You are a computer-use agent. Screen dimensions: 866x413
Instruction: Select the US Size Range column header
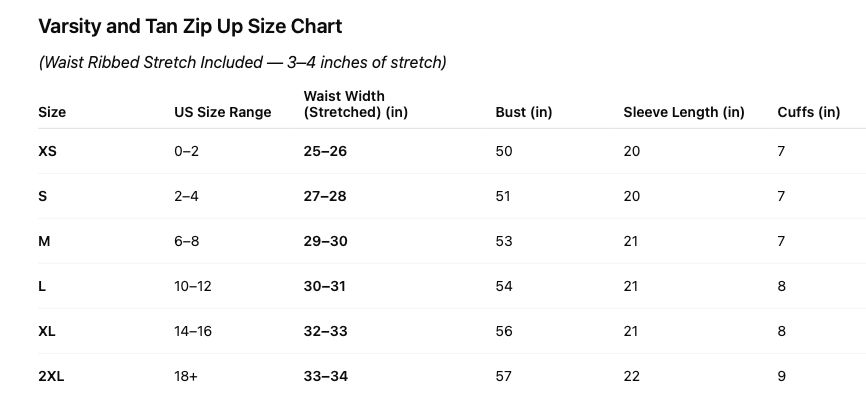pyautogui.click(x=222, y=112)
